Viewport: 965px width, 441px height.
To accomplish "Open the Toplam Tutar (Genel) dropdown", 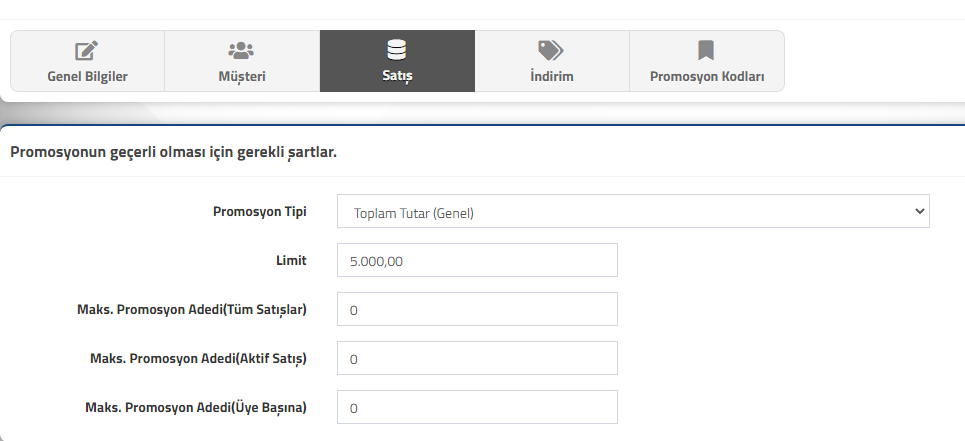I will 633,212.
